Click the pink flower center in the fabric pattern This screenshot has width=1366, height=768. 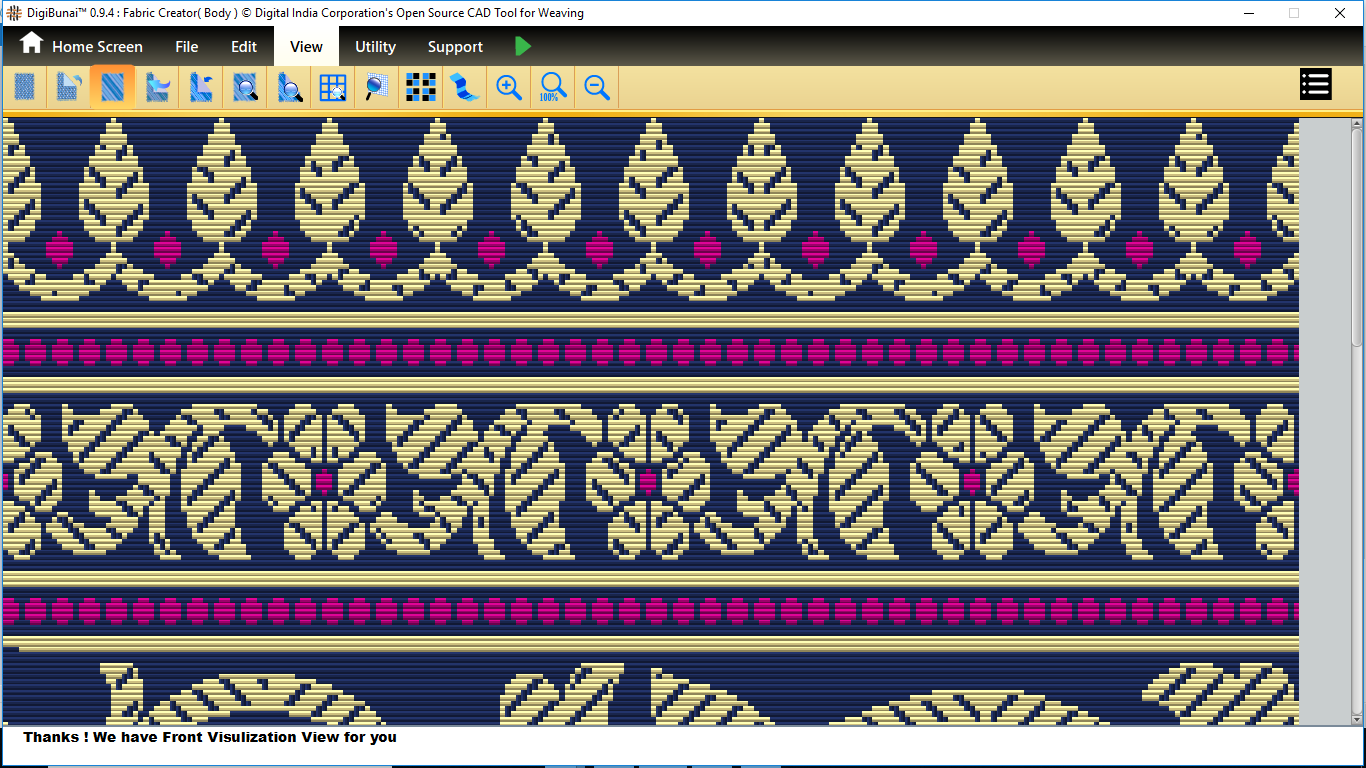pyautogui.click(x=647, y=481)
